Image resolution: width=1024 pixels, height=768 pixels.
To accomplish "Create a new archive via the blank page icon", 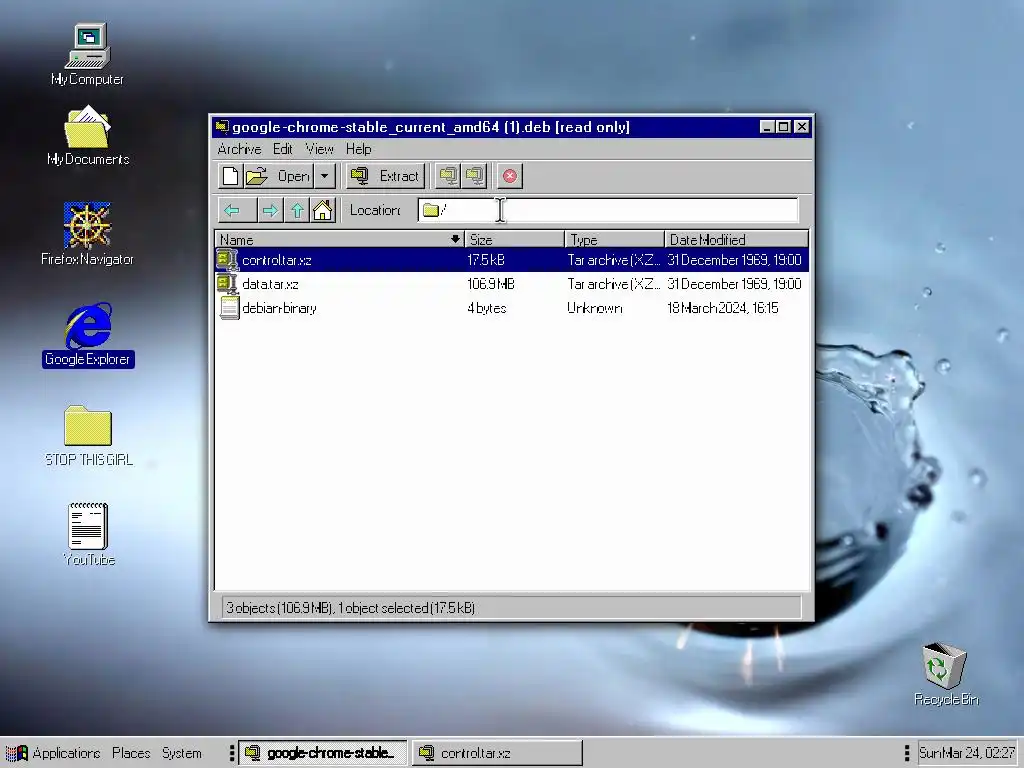I will (231, 176).
